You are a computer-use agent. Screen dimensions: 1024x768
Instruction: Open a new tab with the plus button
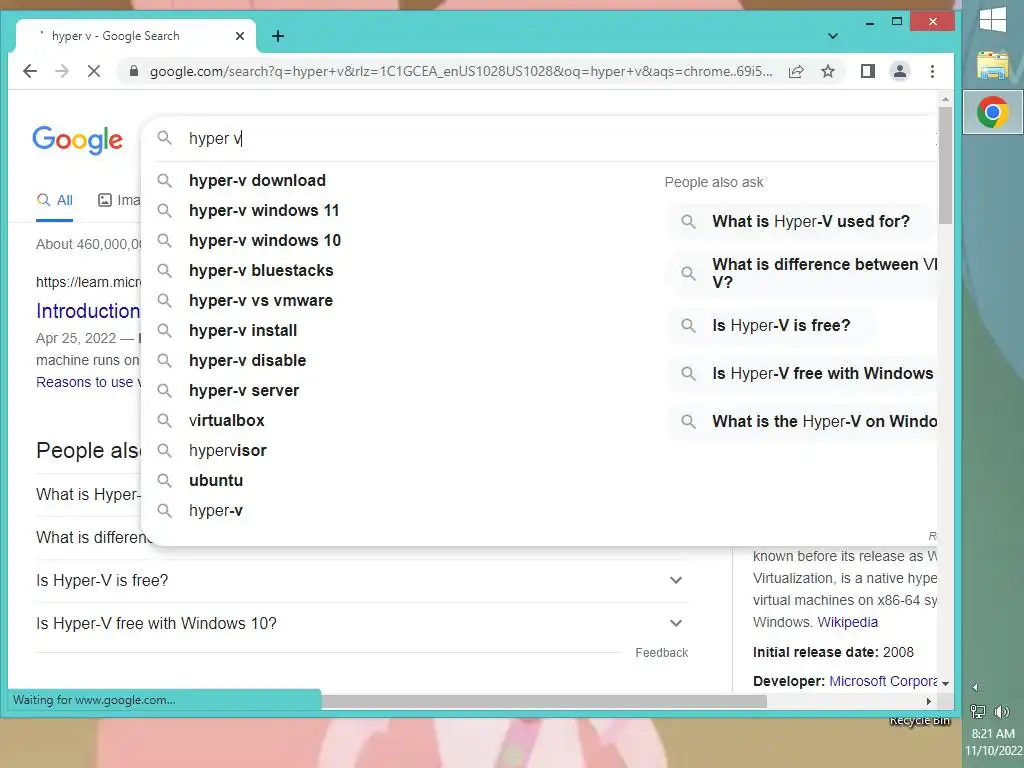278,36
